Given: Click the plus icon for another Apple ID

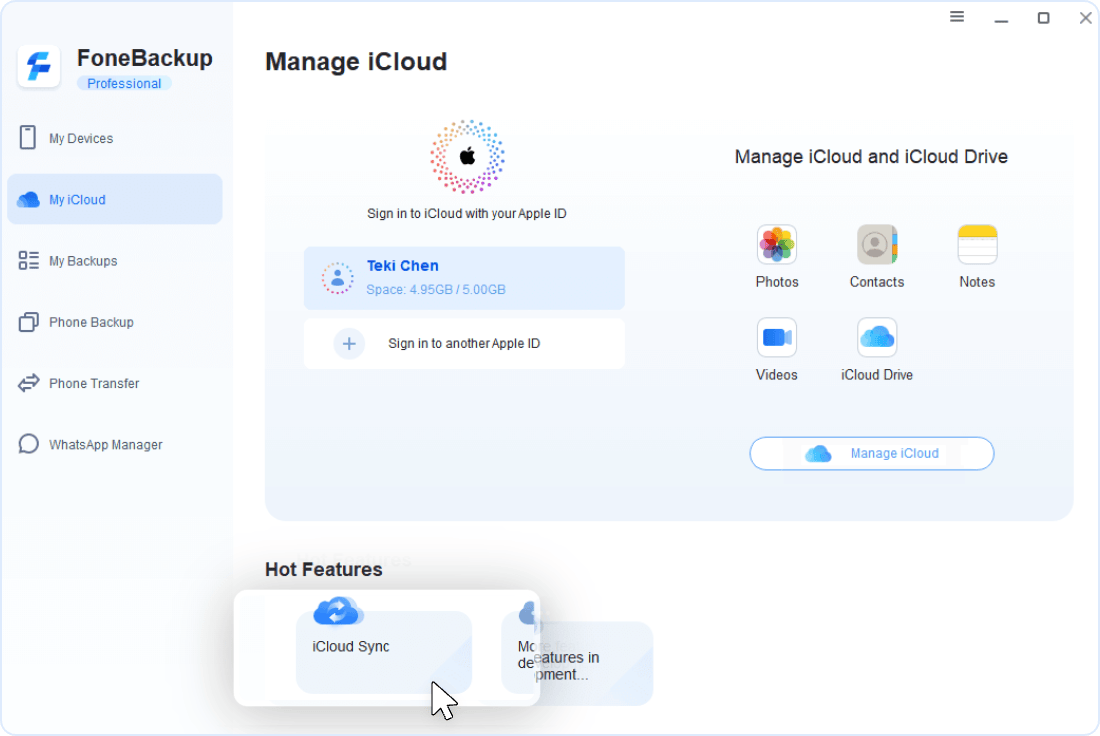Looking at the screenshot, I should pos(349,344).
